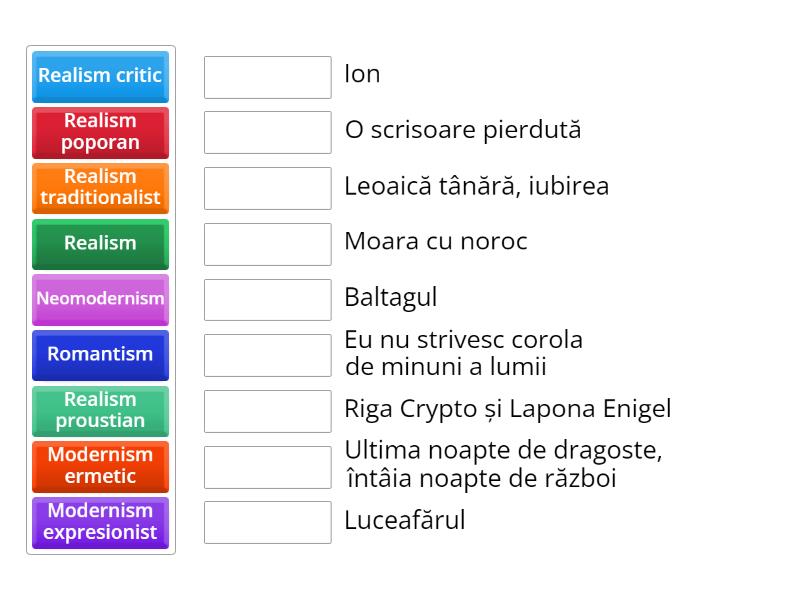Click the empty box beside Ion
Screen dimensions: 800x600
267,77
